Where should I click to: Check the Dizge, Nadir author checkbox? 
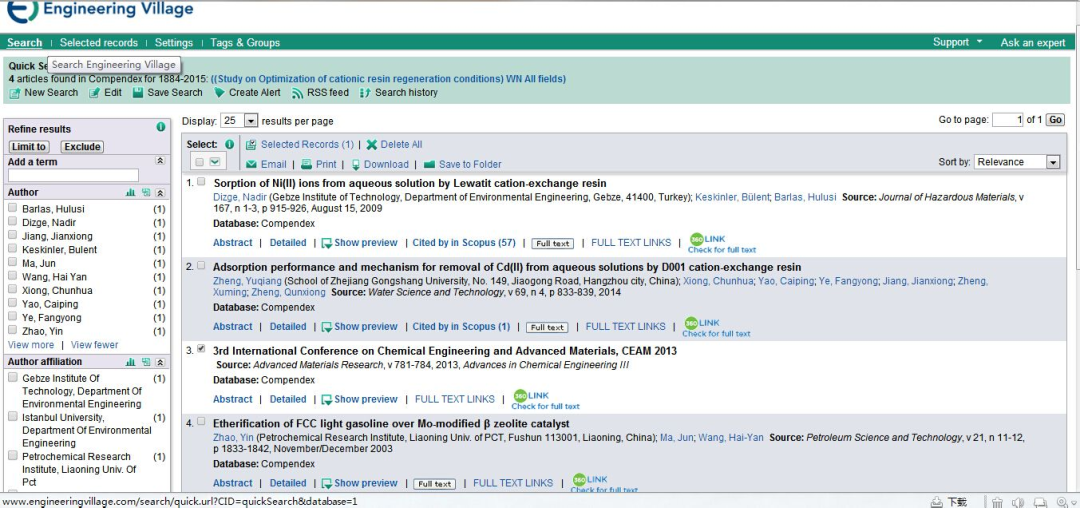click(12, 222)
